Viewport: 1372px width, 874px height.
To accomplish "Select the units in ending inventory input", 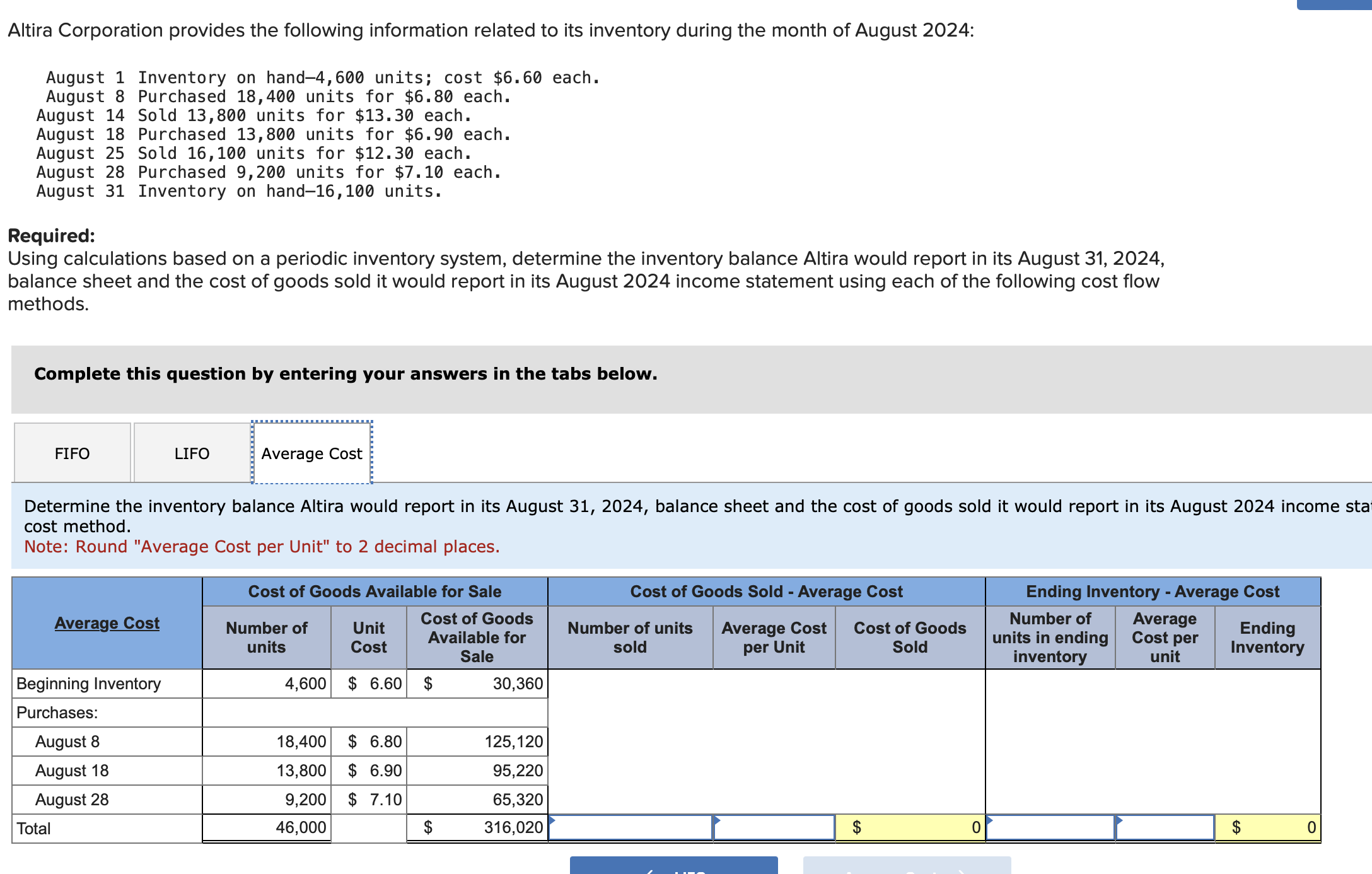I will [1050, 827].
